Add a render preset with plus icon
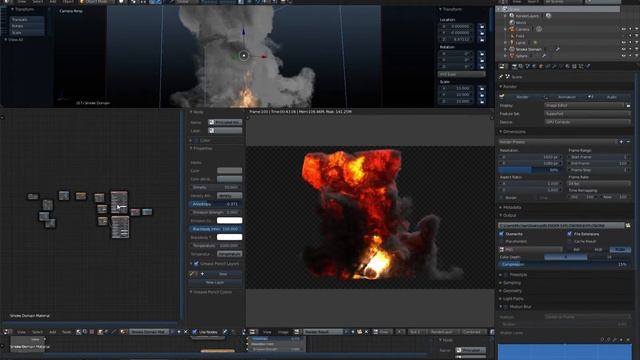Screen dimensions: 640x360 click(621, 142)
